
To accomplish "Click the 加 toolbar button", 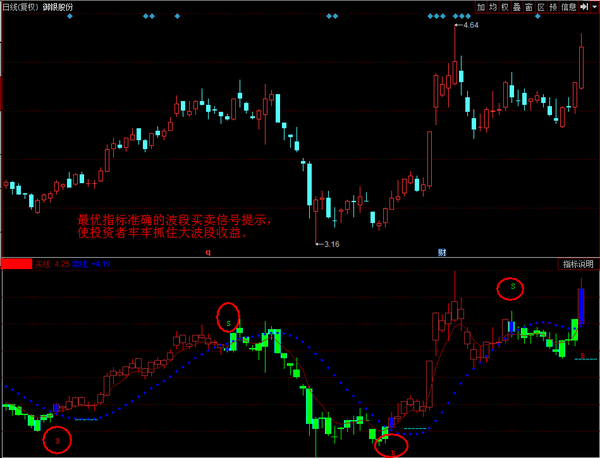I will pos(481,7).
